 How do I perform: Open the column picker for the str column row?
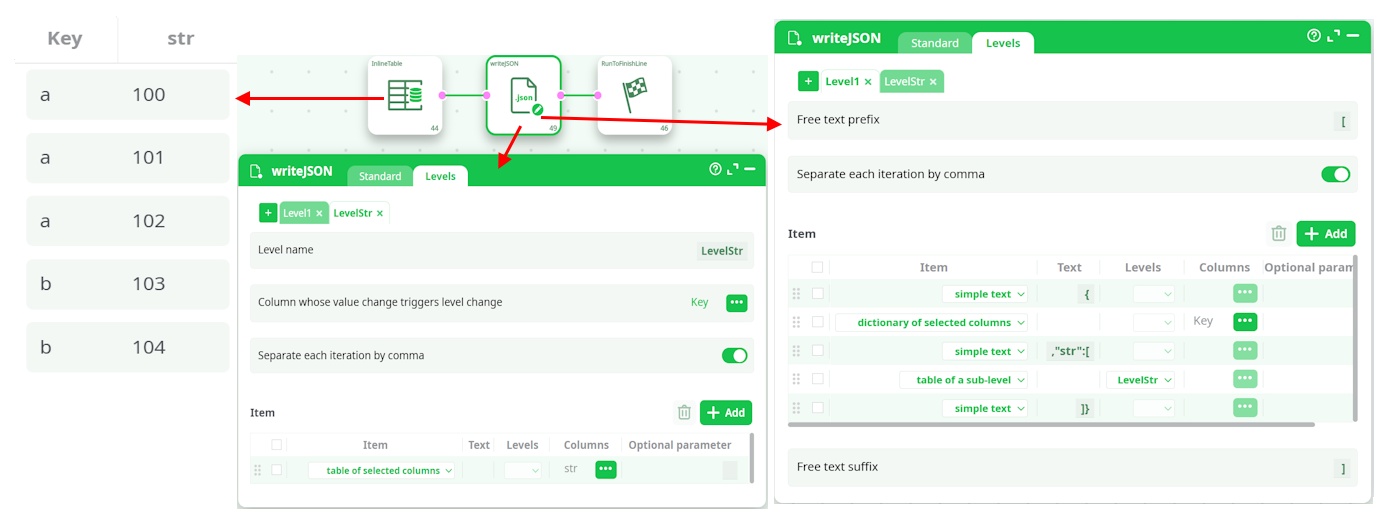tap(605, 470)
